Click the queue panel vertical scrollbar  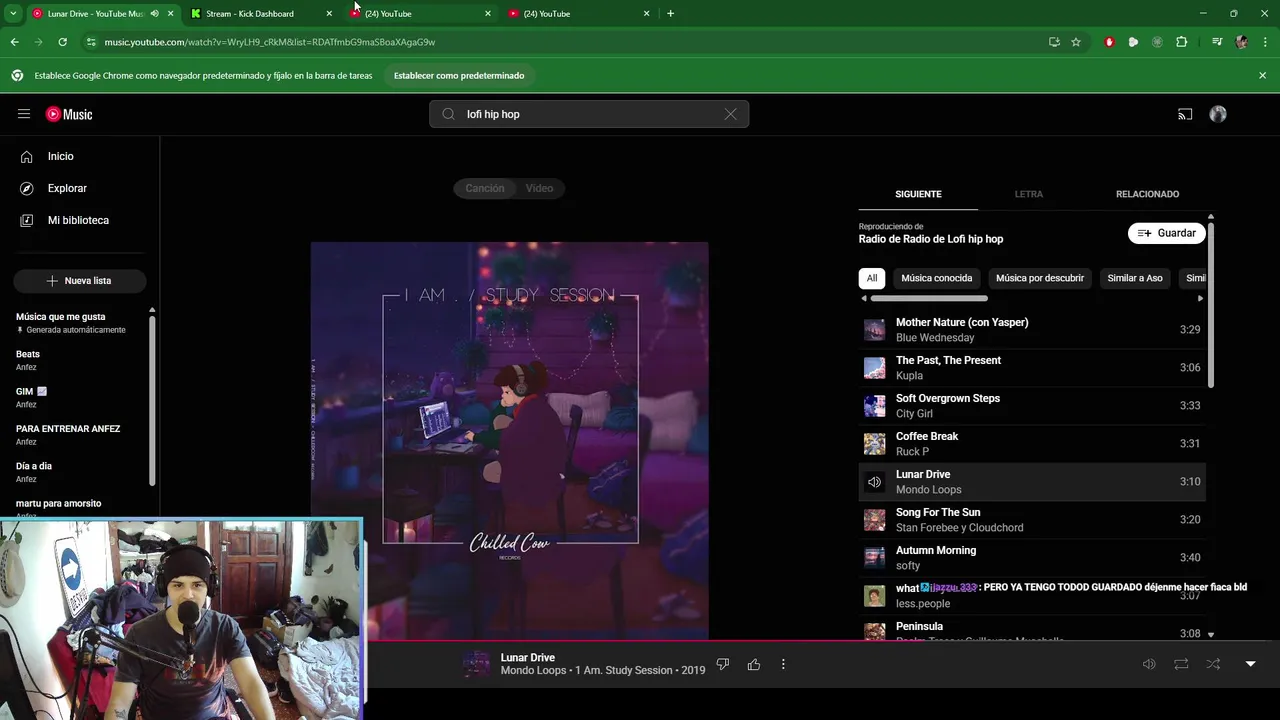pos(1211,304)
